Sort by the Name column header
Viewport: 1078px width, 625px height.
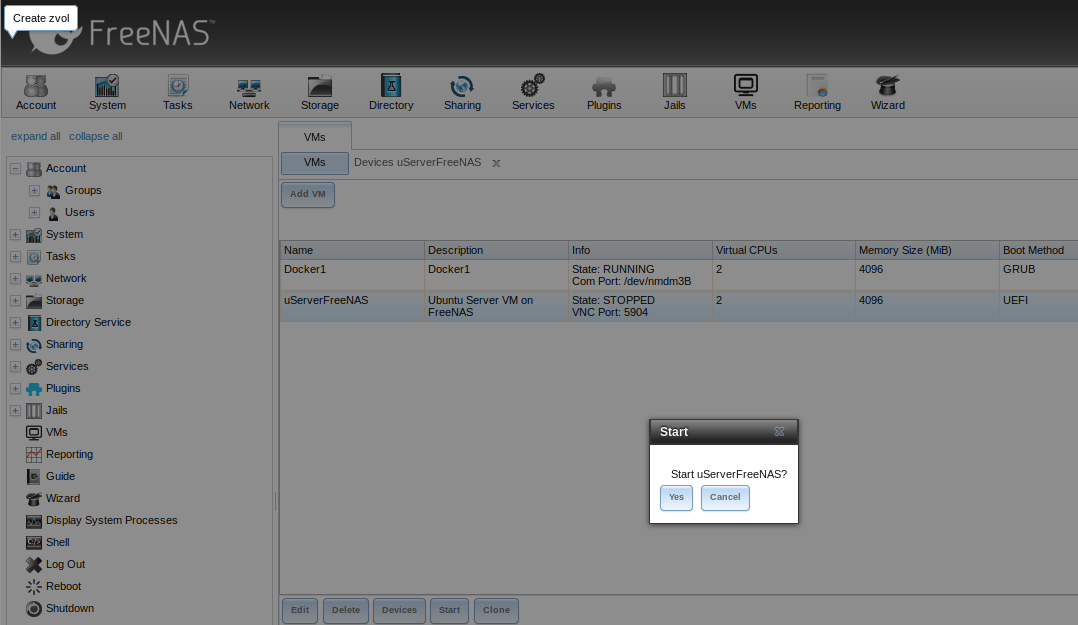[352, 250]
